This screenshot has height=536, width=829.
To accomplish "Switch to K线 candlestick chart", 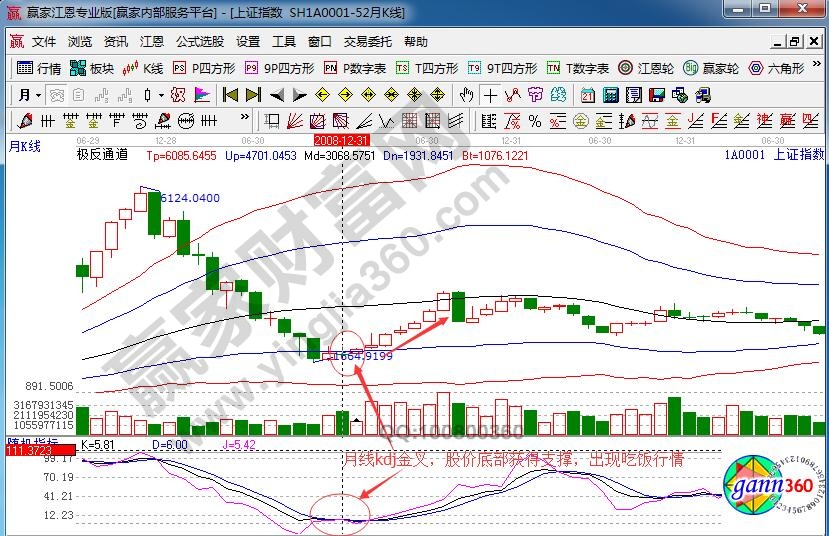I will [143, 69].
